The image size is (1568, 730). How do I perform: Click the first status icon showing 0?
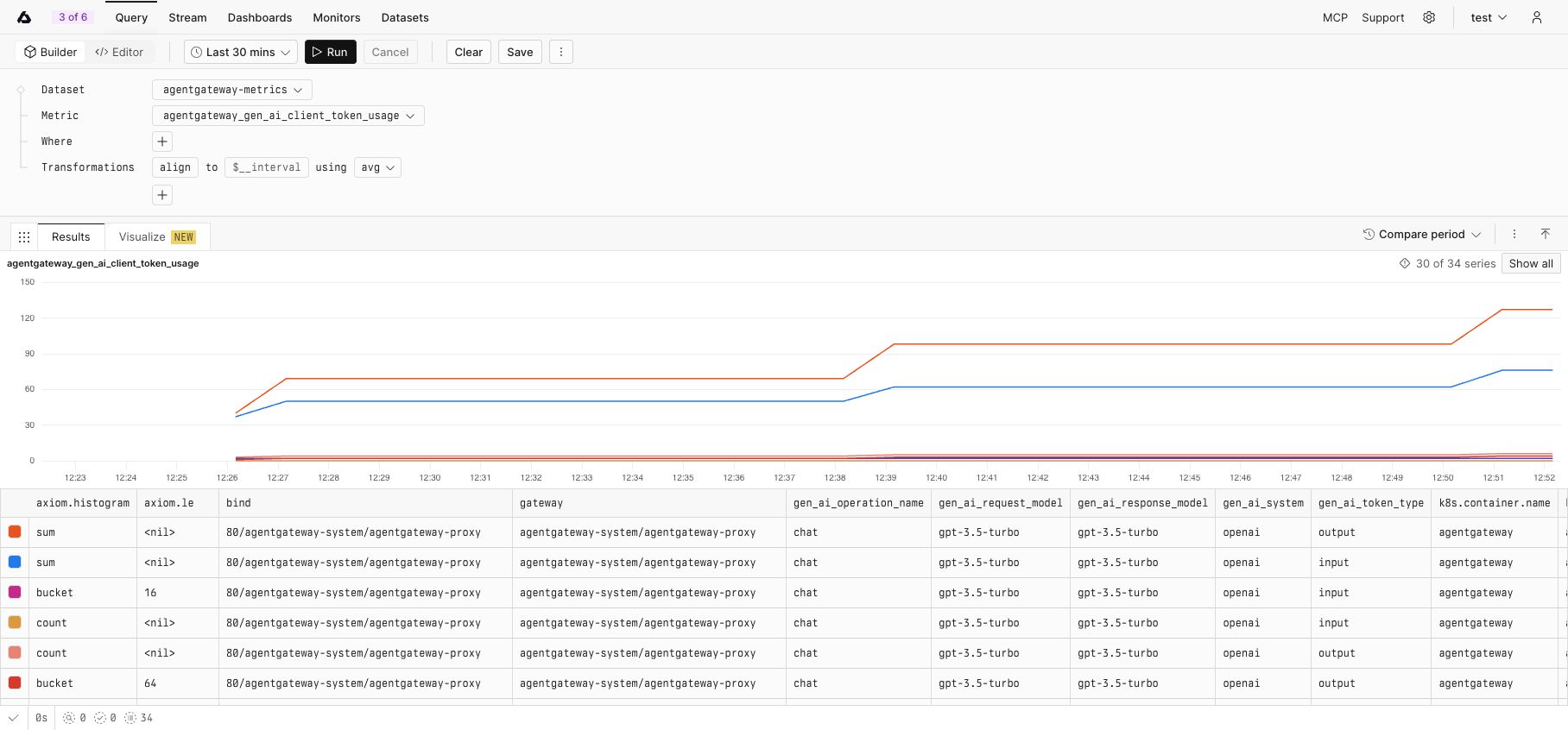68,718
